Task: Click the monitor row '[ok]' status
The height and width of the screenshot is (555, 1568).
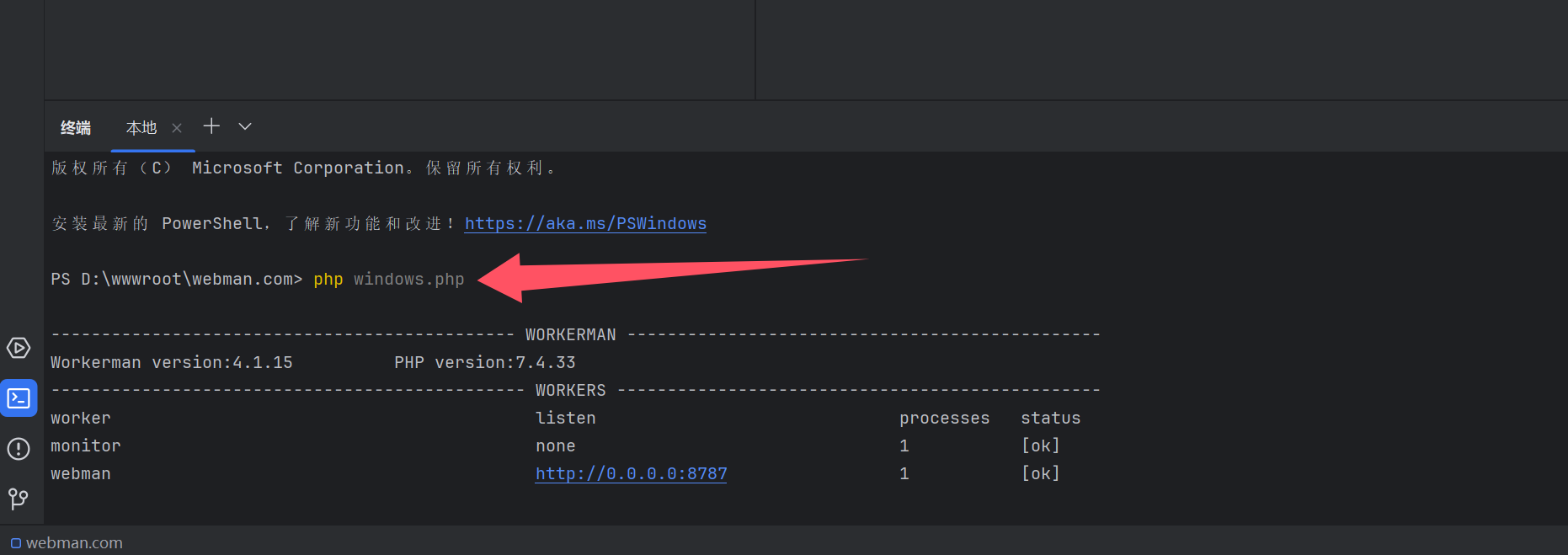Action: 1041,446
